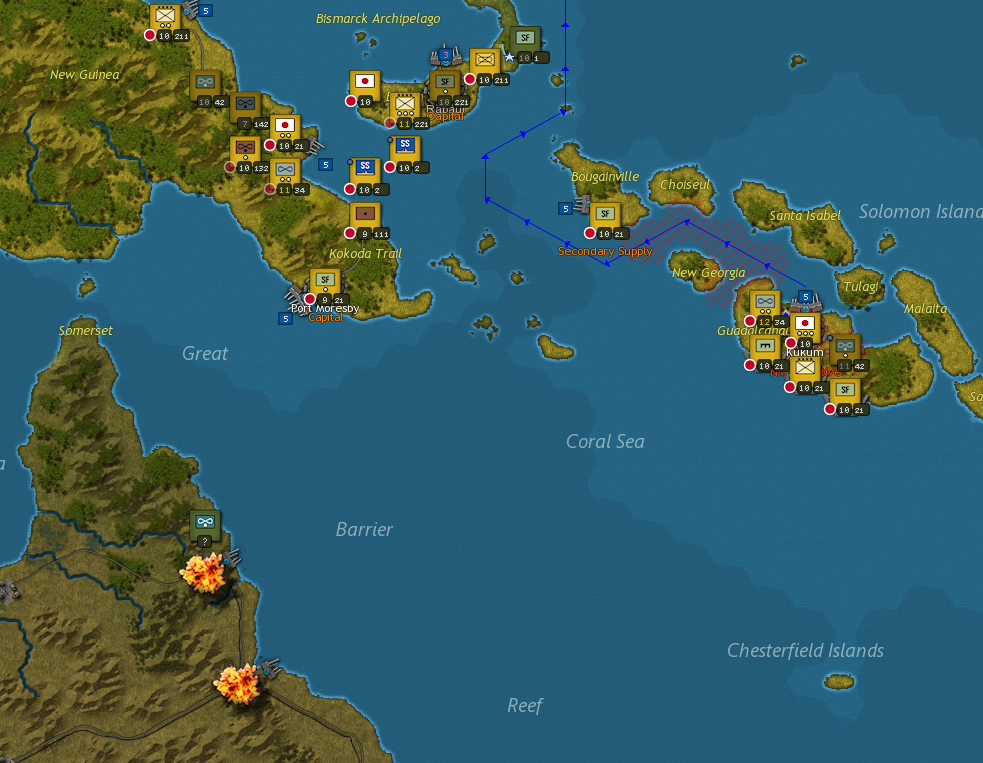Click the Coral Sea label

tap(605, 441)
